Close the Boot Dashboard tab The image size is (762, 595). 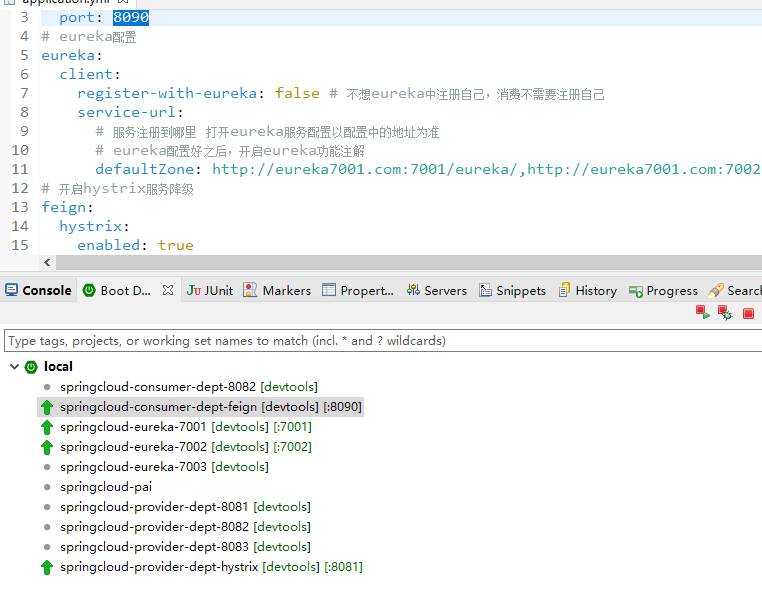point(168,290)
